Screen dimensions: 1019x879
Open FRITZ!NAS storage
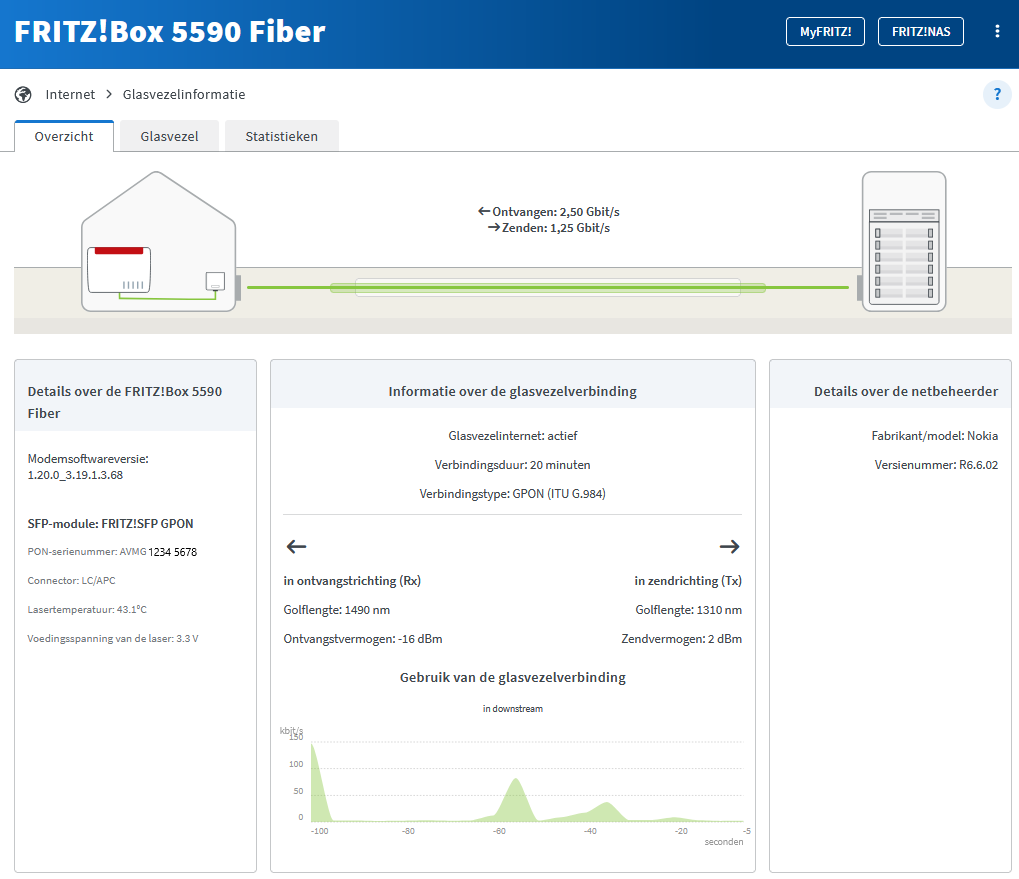click(920, 31)
